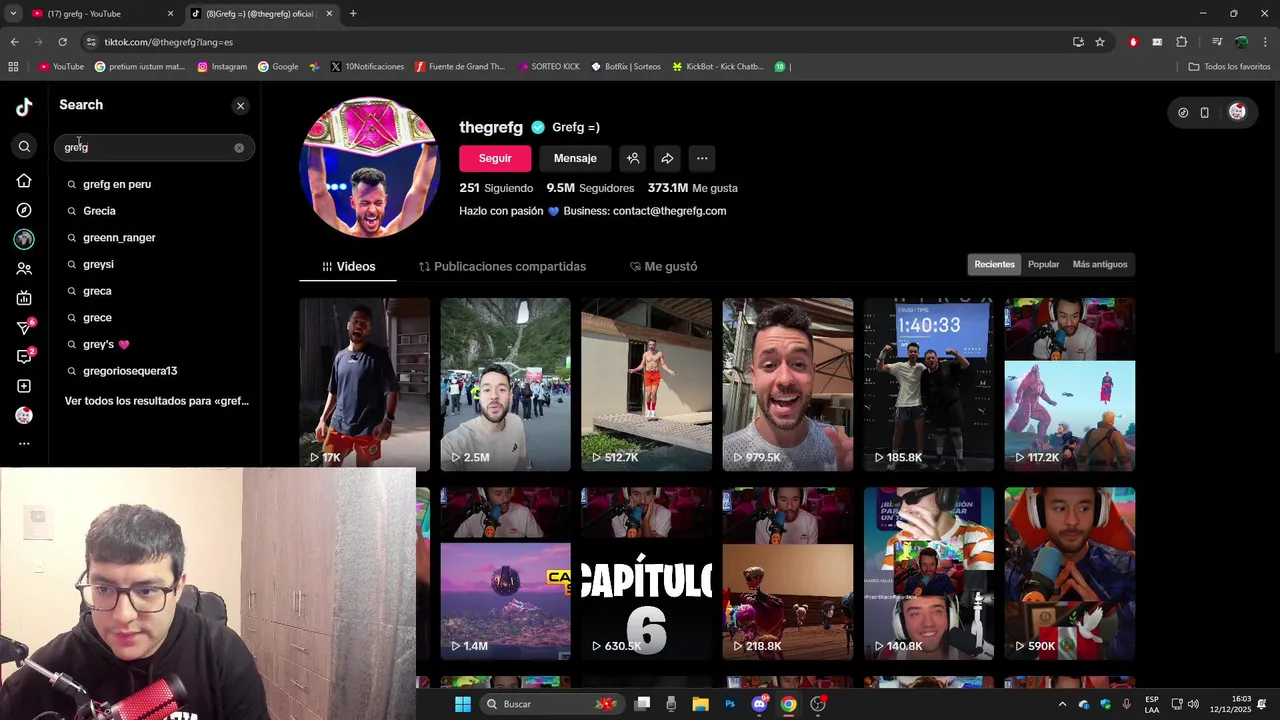The height and width of the screenshot is (720, 1280).
Task: Switch to the Me gustó tab
Action: click(x=663, y=267)
